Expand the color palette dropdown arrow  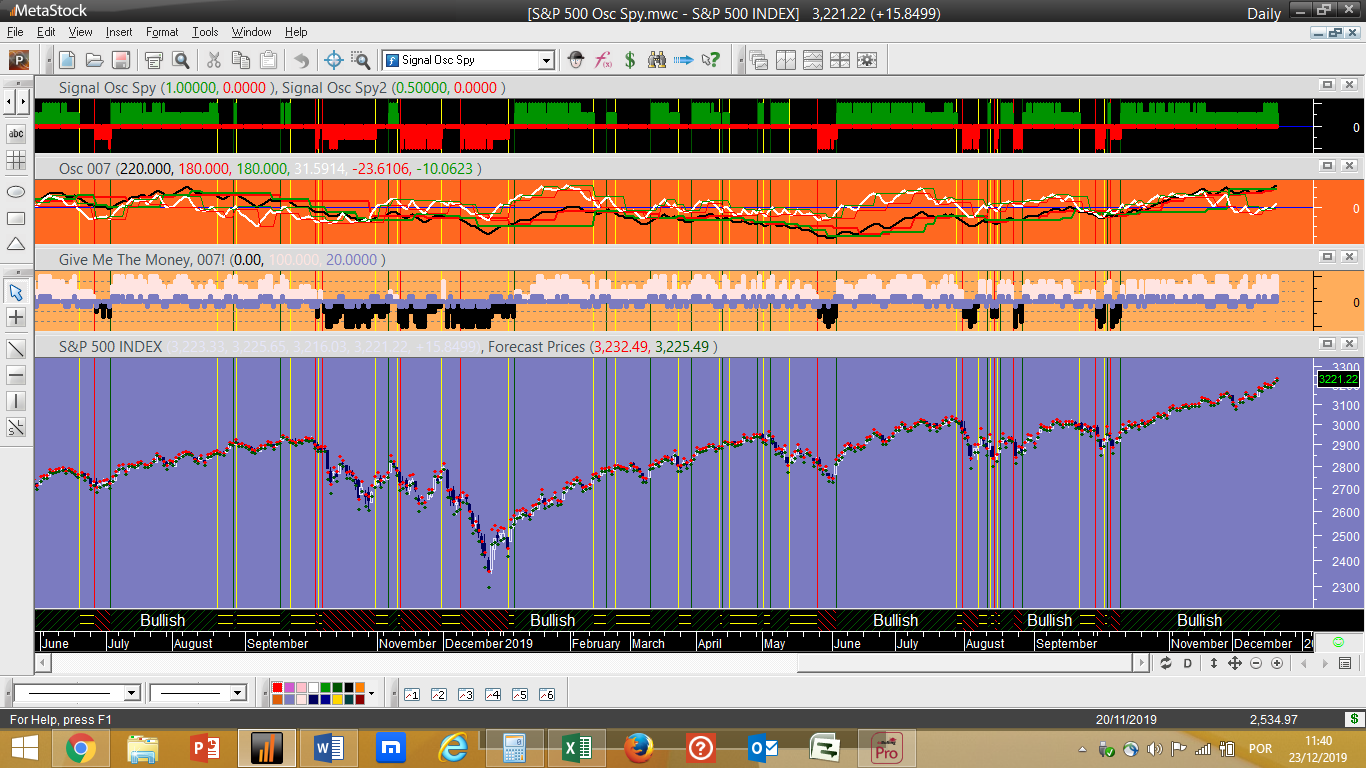tap(371, 693)
